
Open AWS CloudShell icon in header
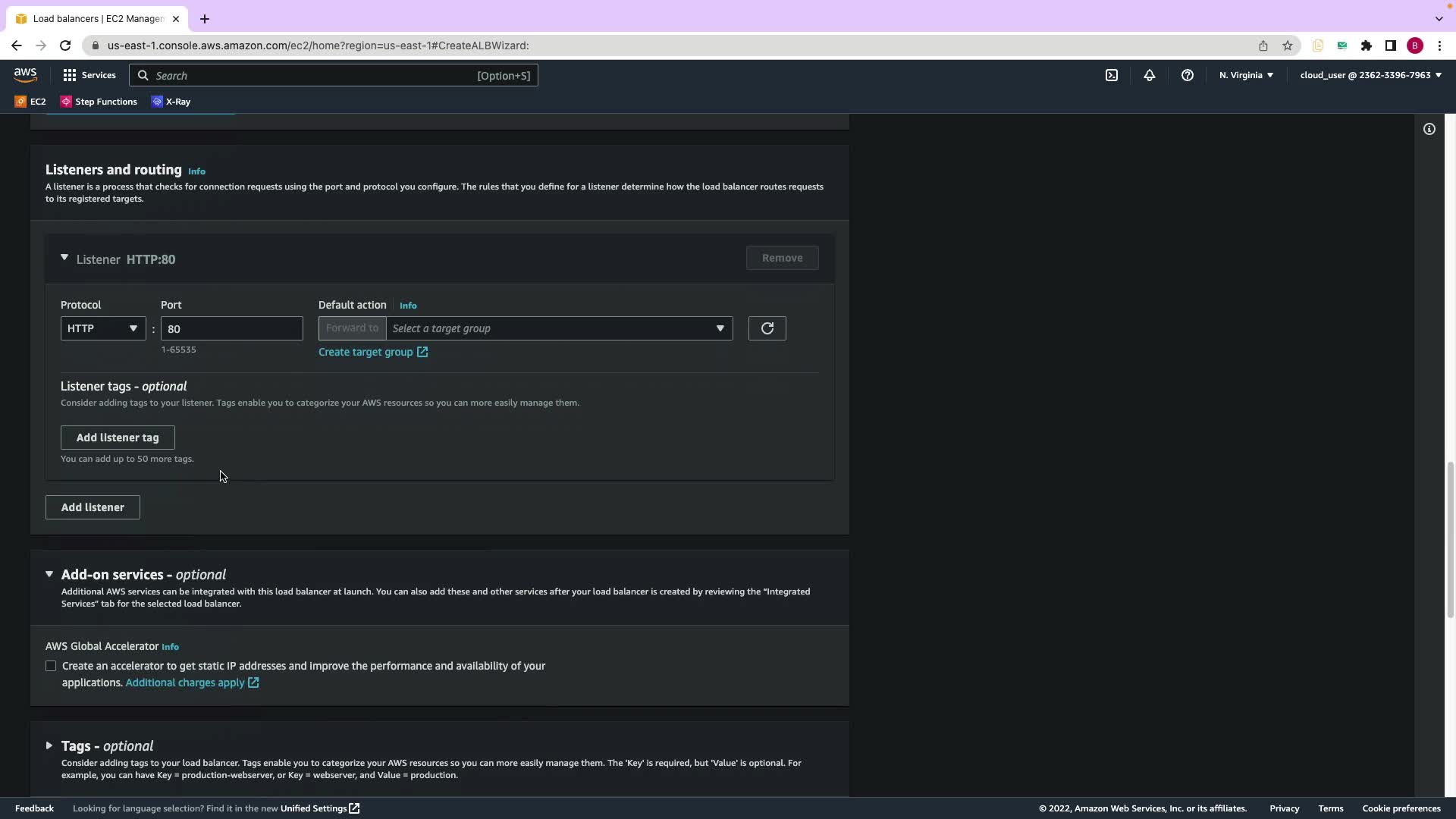click(x=1111, y=75)
